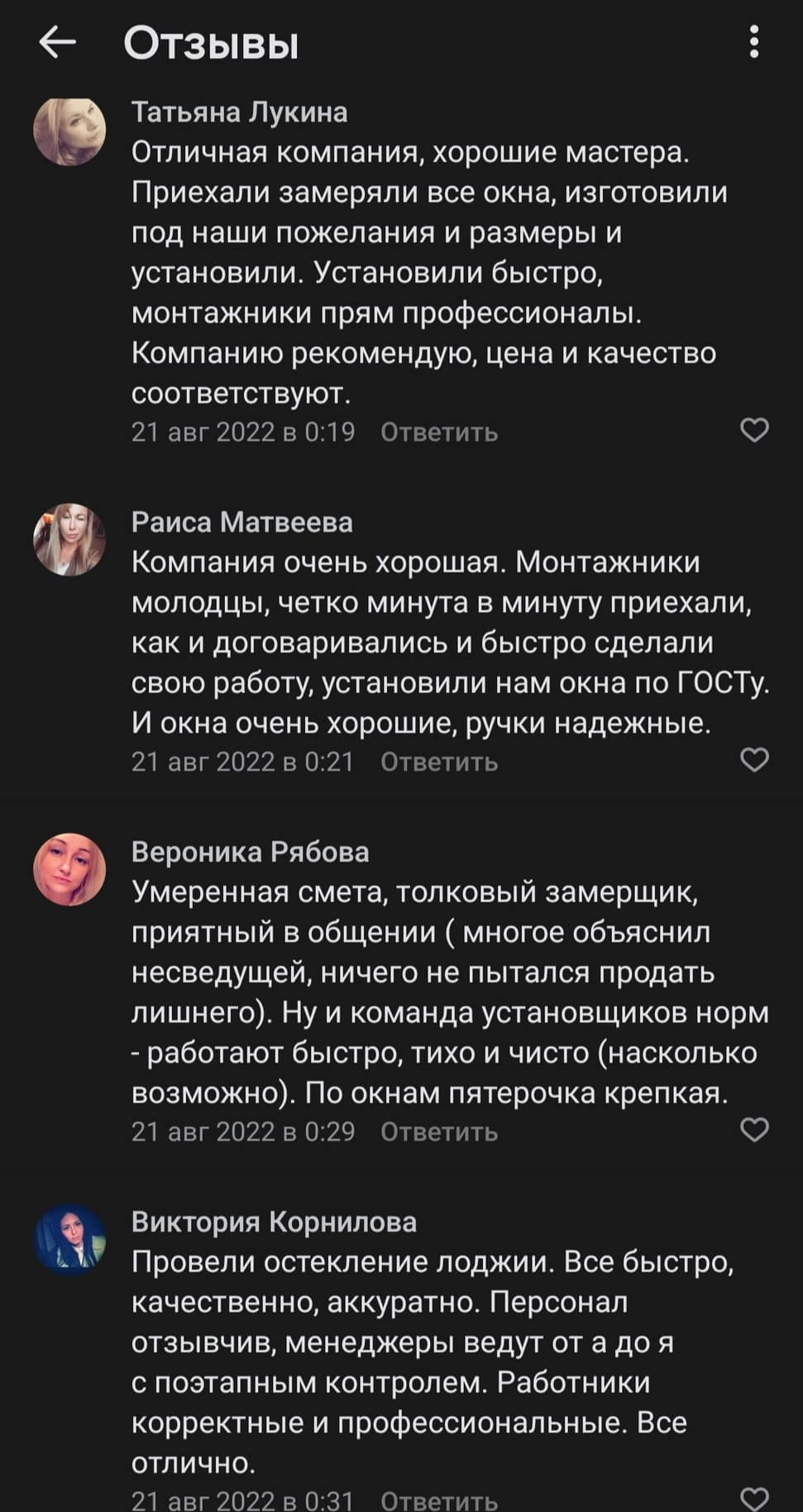Screen dimensions: 803x1512
Task: Open the author name Татьяна Лукина
Action: [239, 112]
